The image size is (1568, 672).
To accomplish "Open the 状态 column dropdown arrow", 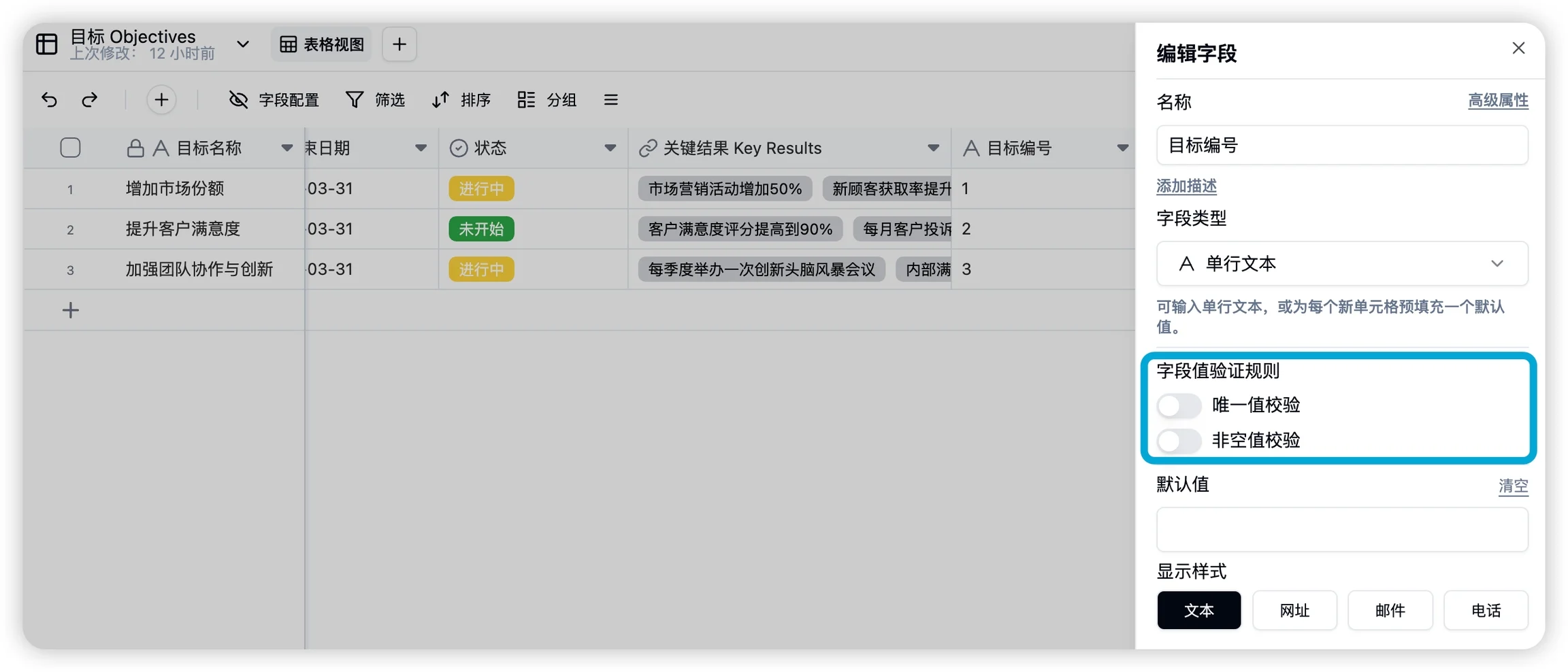I will click(x=610, y=148).
